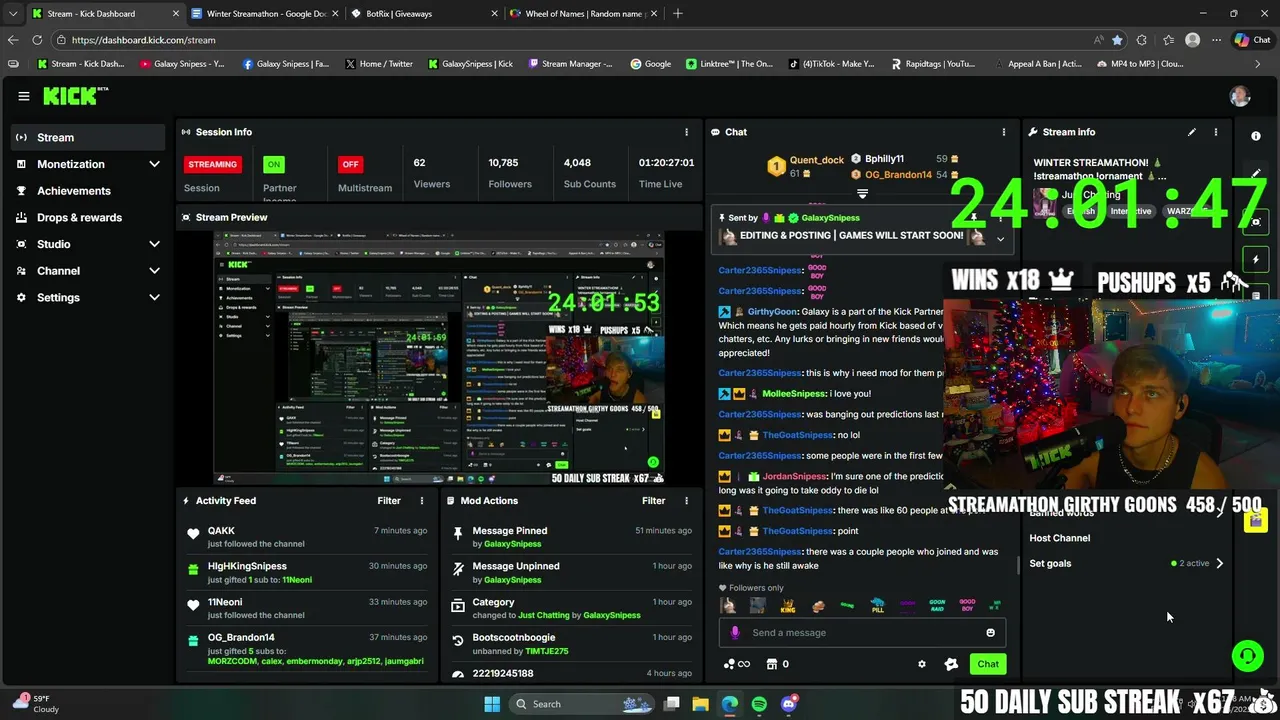Open Session Info panel options menu
This screenshot has width=1280, height=720.
686,132
